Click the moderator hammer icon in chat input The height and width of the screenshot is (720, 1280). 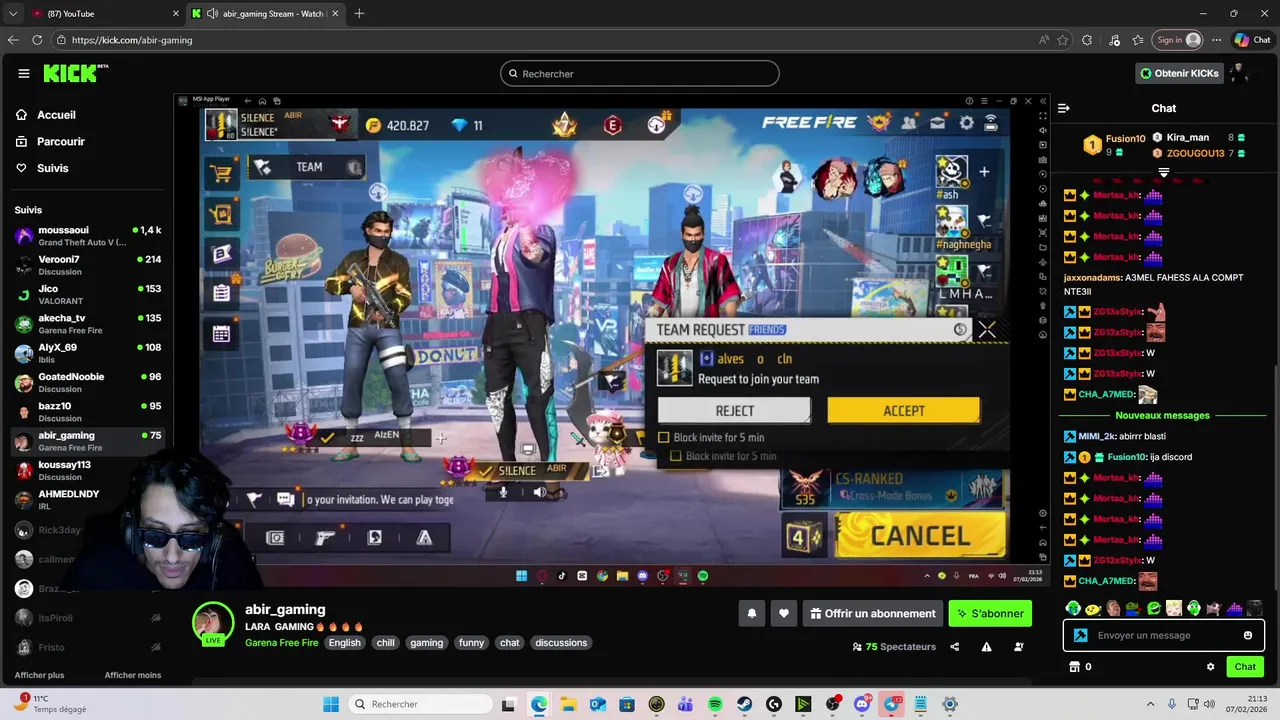coord(1080,635)
